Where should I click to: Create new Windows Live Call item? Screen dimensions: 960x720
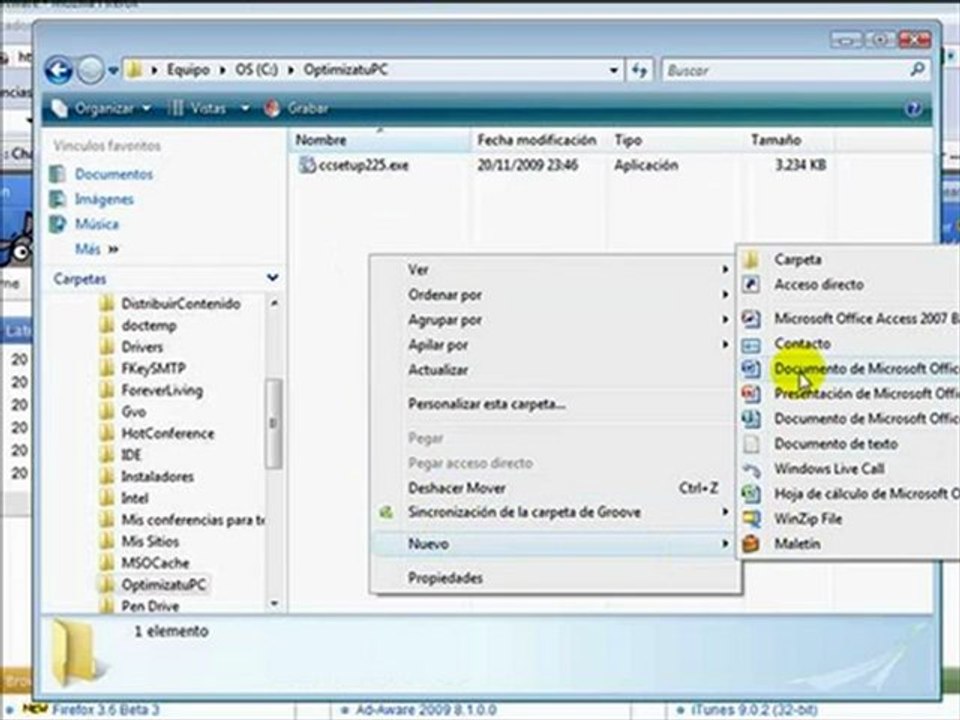click(850, 469)
